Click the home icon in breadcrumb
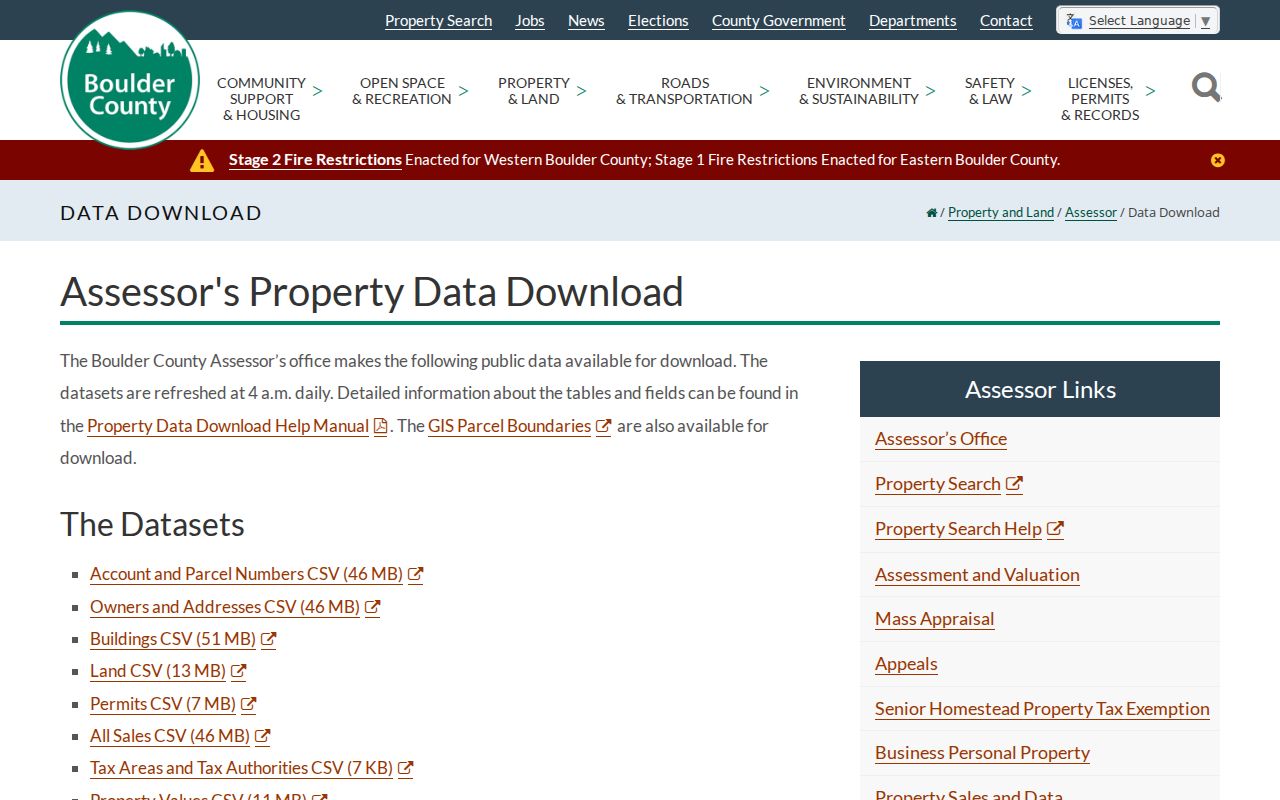The height and width of the screenshot is (800, 1280). [x=932, y=213]
